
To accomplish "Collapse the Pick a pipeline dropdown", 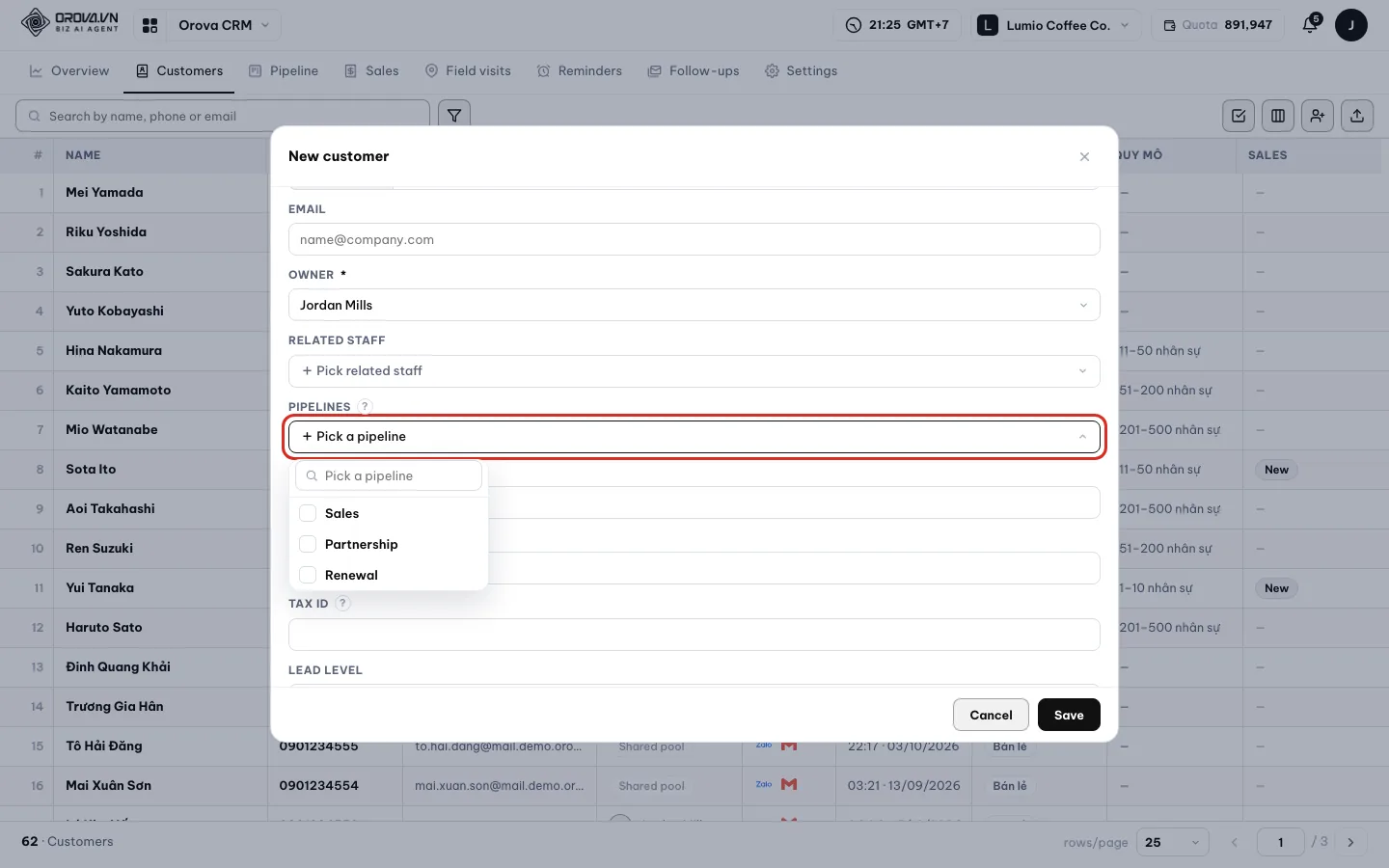I will click(694, 436).
